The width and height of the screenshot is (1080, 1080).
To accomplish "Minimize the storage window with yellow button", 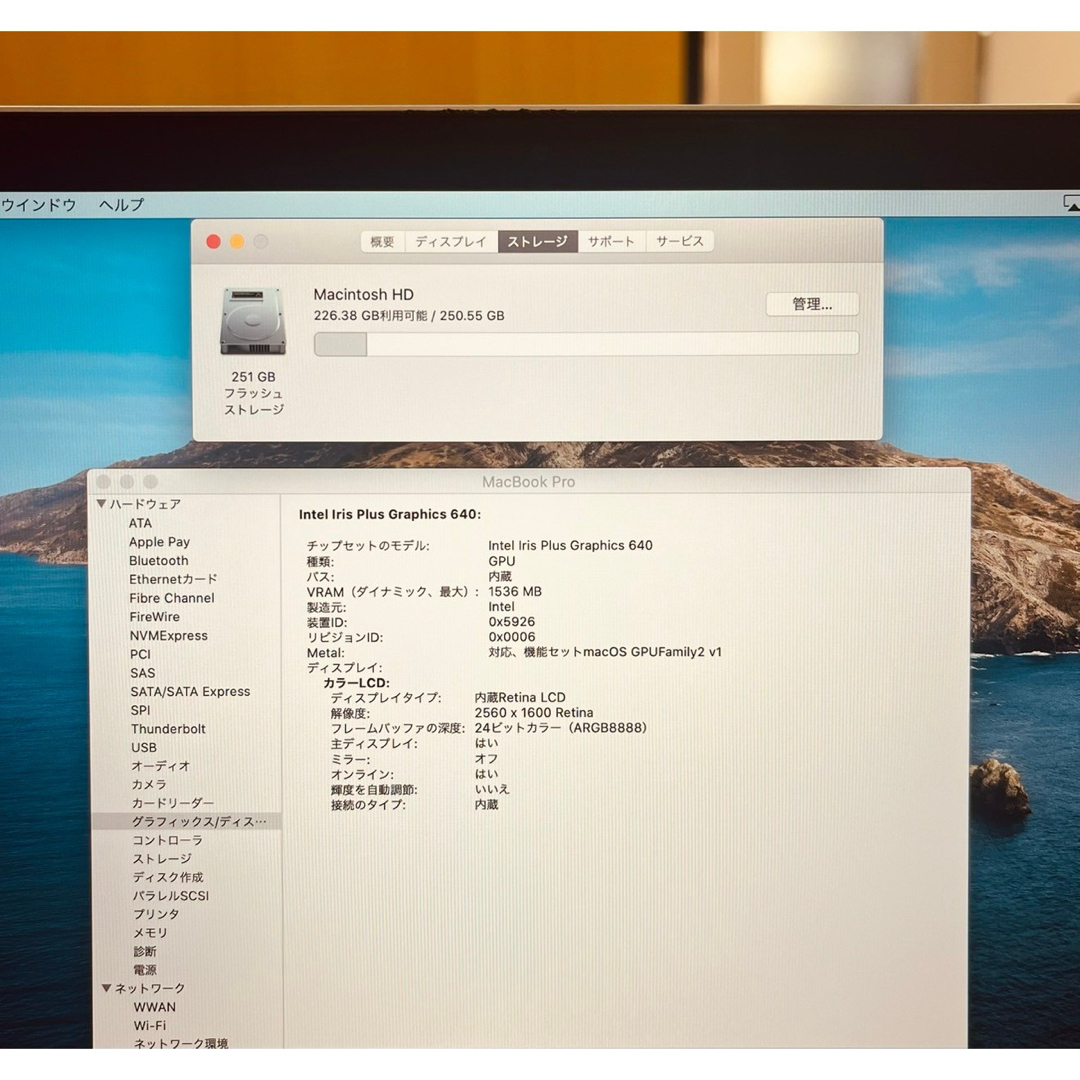I will [x=237, y=242].
